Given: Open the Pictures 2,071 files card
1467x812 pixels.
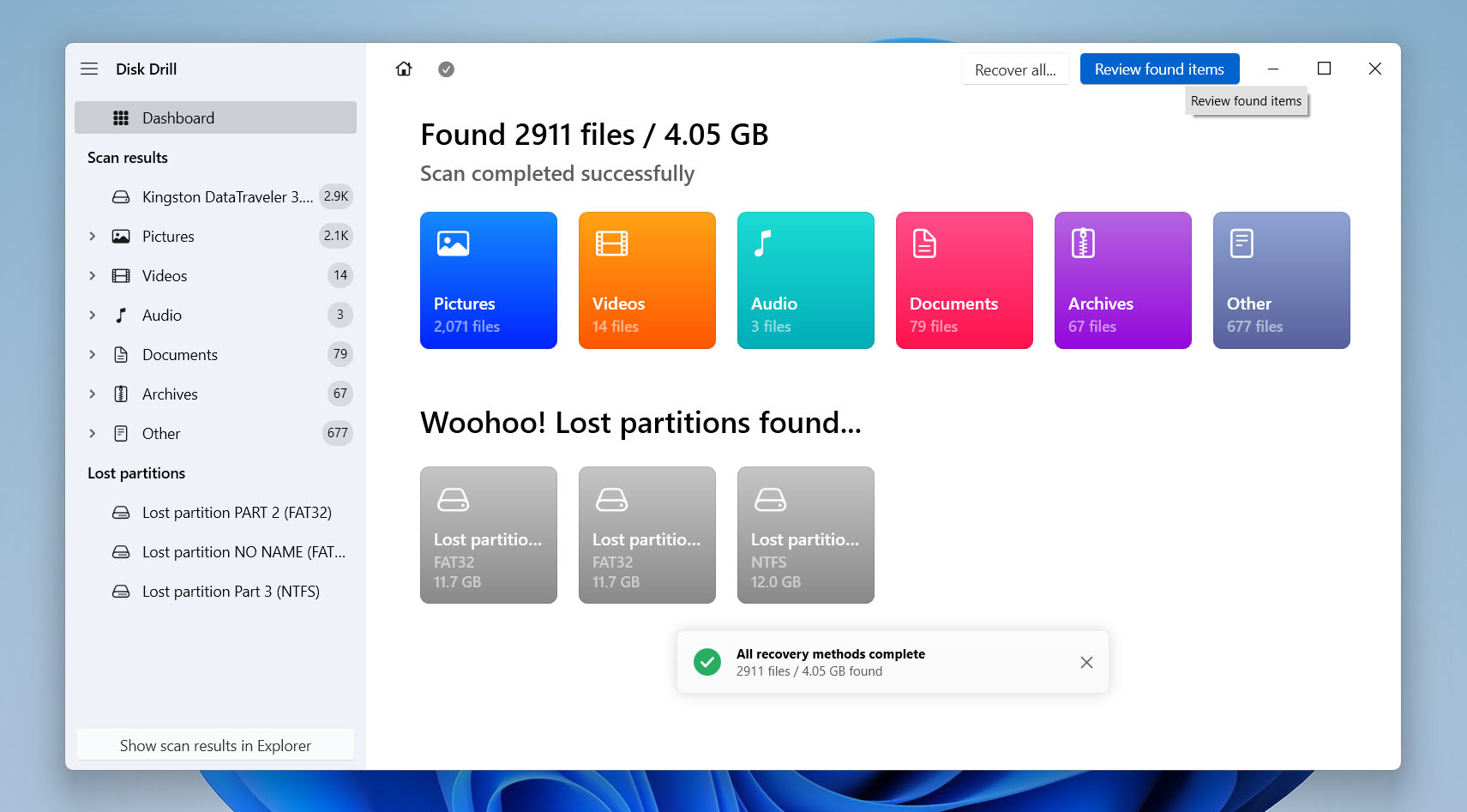Looking at the screenshot, I should click(489, 280).
